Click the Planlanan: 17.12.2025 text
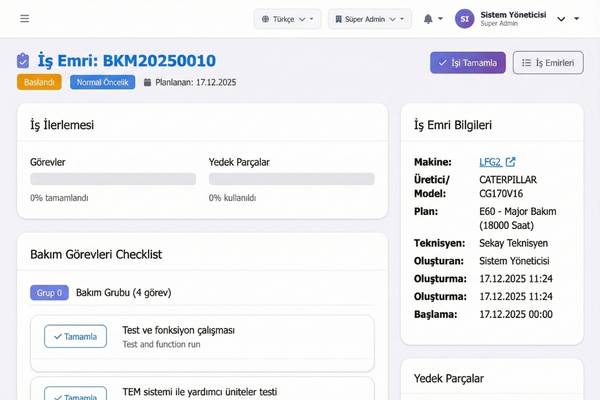The width and height of the screenshot is (600, 400). (x=196, y=82)
